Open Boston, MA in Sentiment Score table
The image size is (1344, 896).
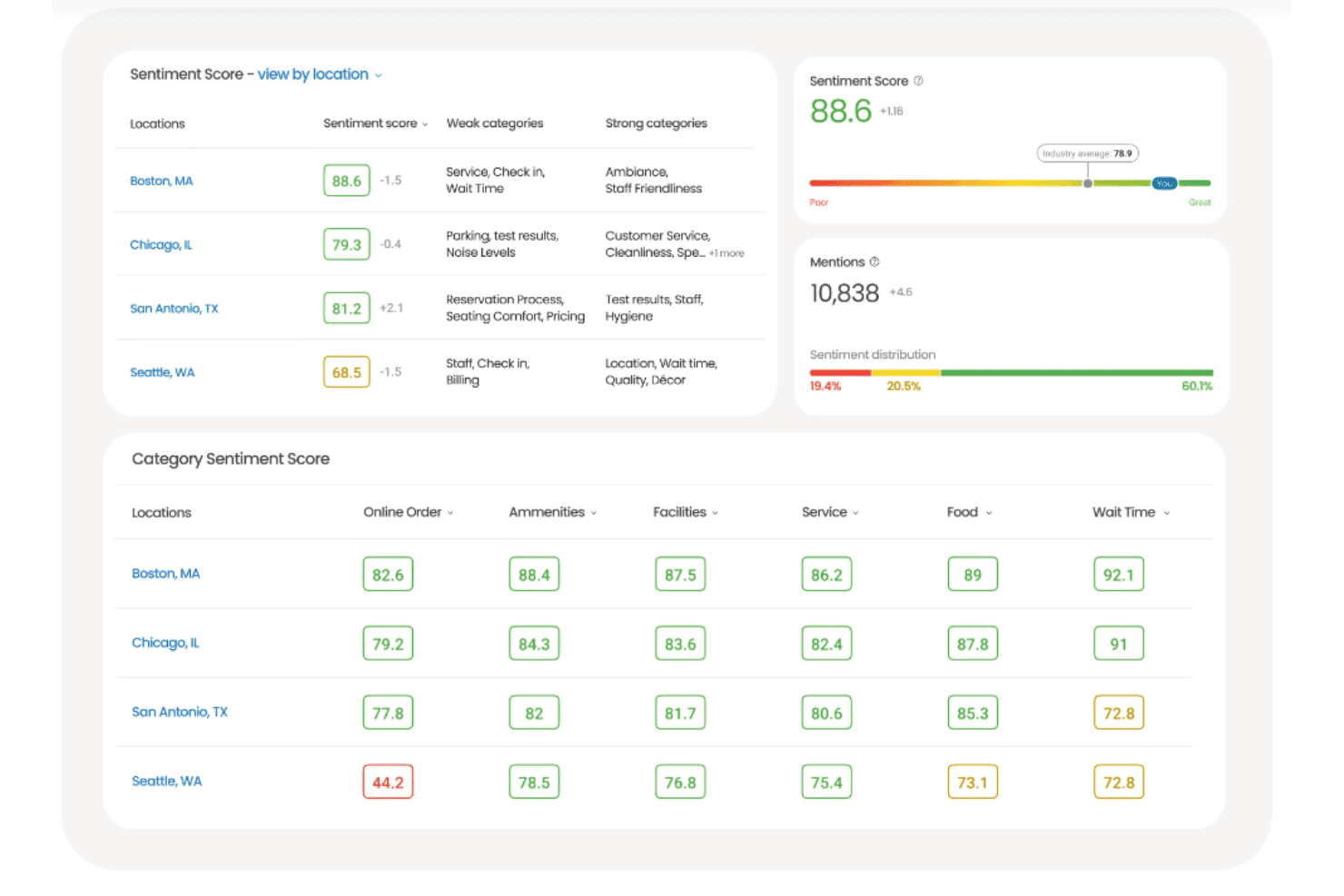point(162,181)
